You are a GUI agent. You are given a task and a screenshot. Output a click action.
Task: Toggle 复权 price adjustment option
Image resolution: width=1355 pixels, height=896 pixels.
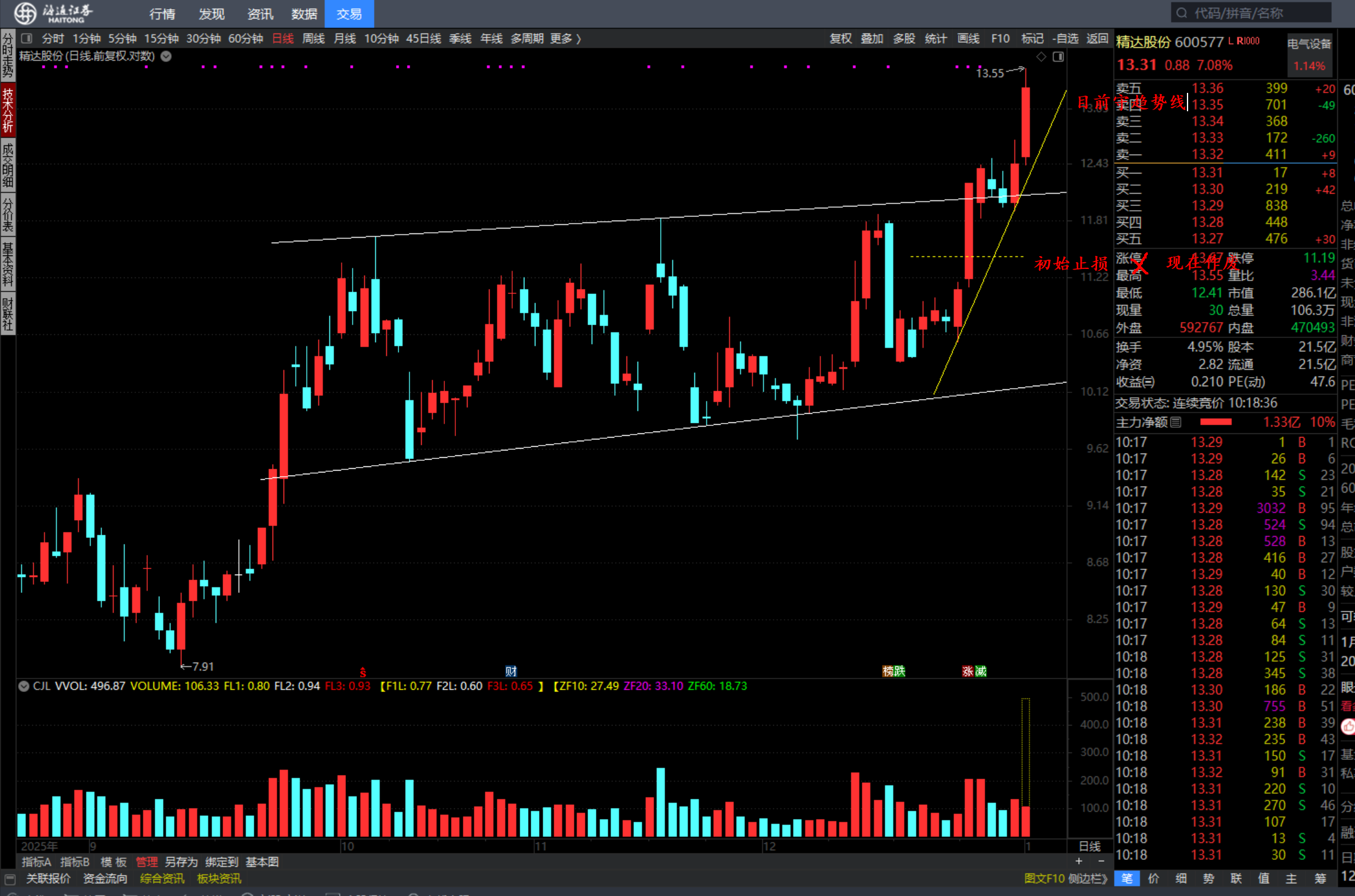coord(840,39)
